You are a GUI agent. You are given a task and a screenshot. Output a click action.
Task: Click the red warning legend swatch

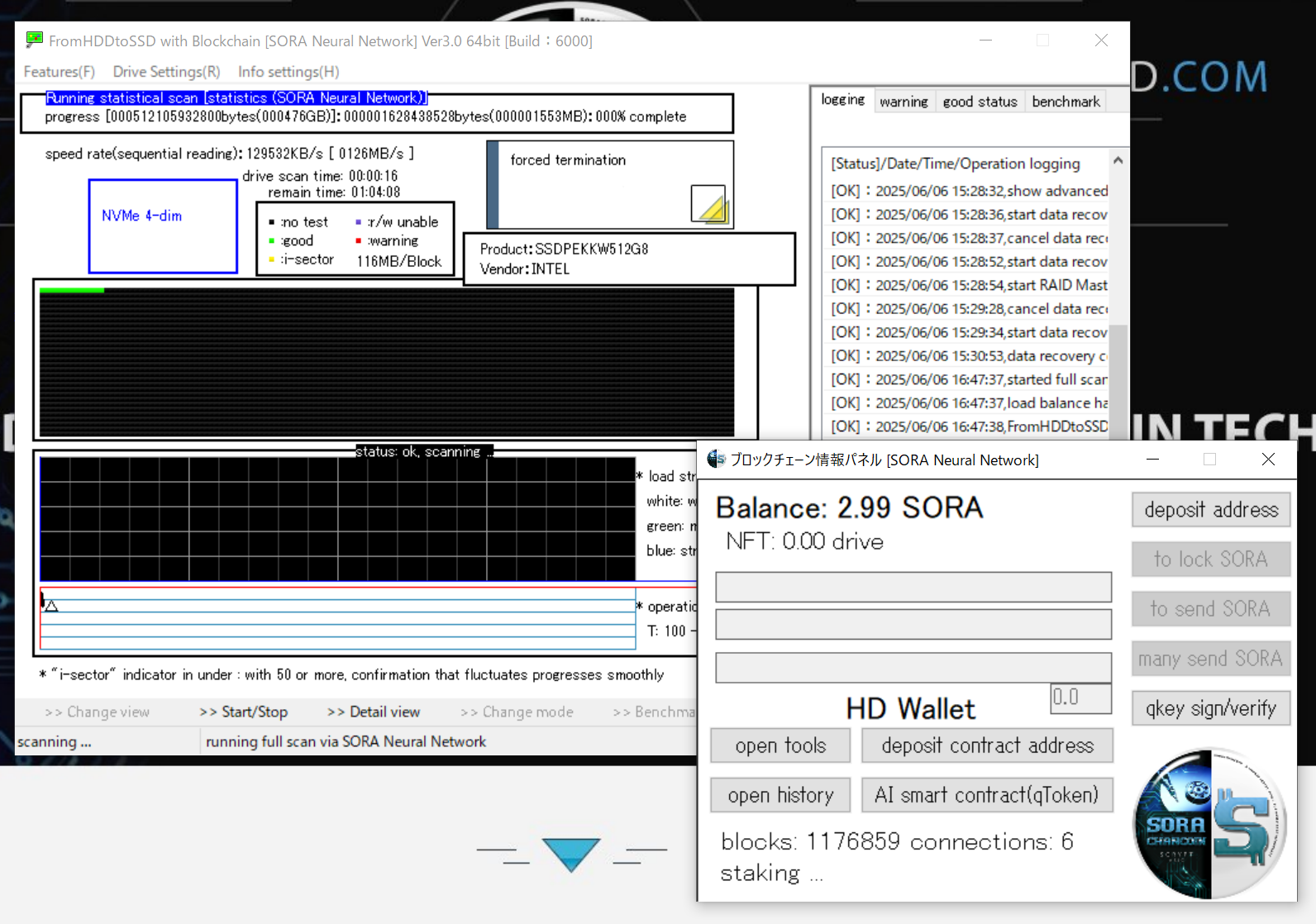[358, 241]
